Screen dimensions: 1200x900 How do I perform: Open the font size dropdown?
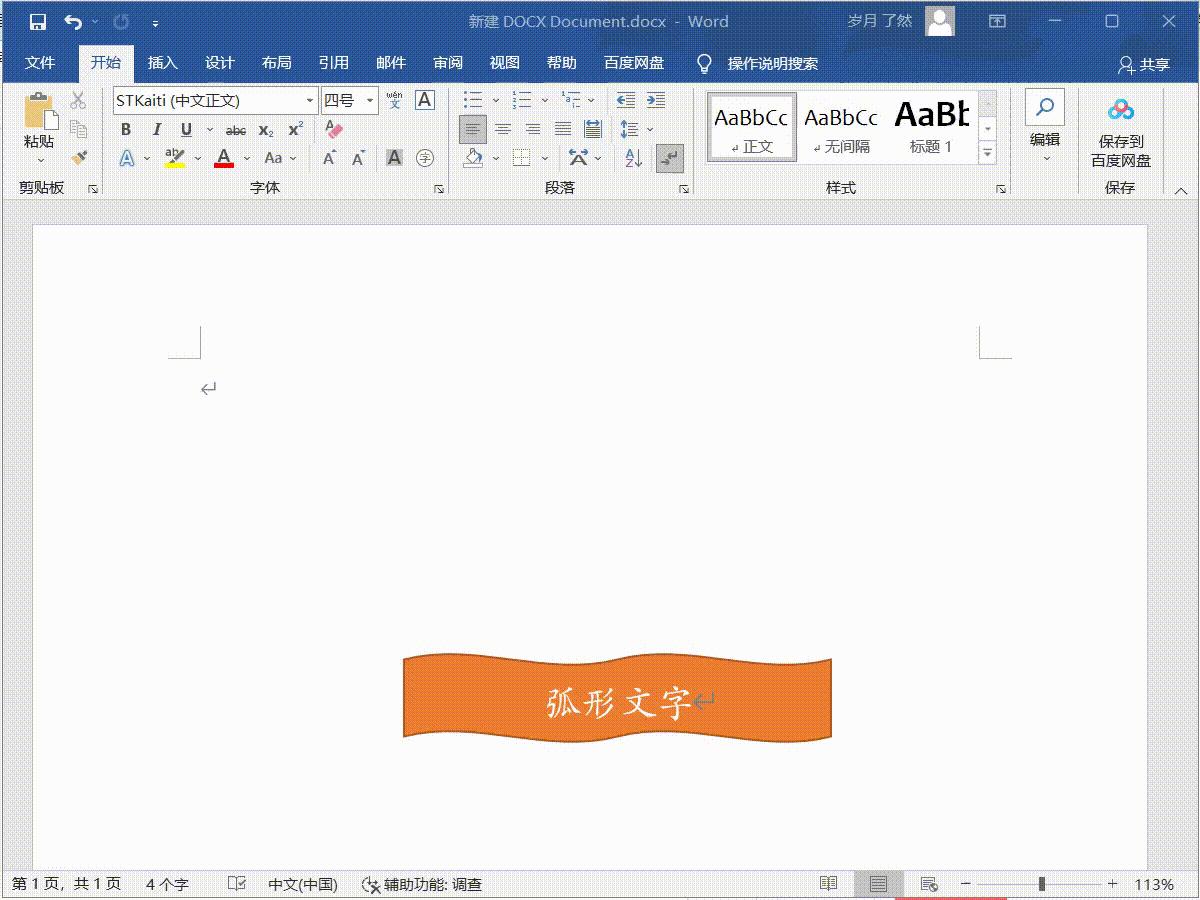coord(368,99)
